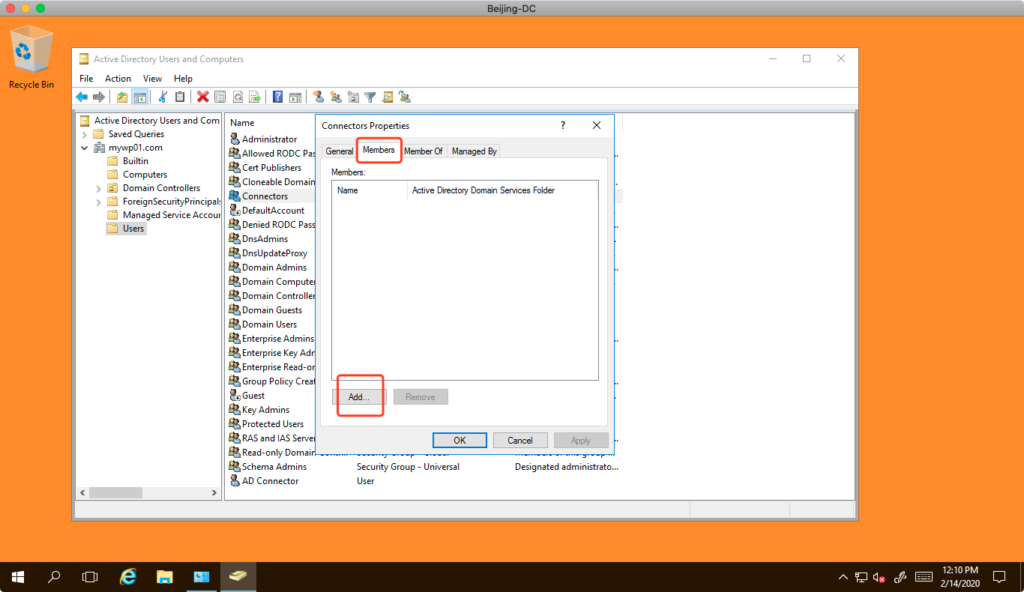Switch to the Member Of tab
Image resolution: width=1024 pixels, height=592 pixels.
[x=423, y=151]
